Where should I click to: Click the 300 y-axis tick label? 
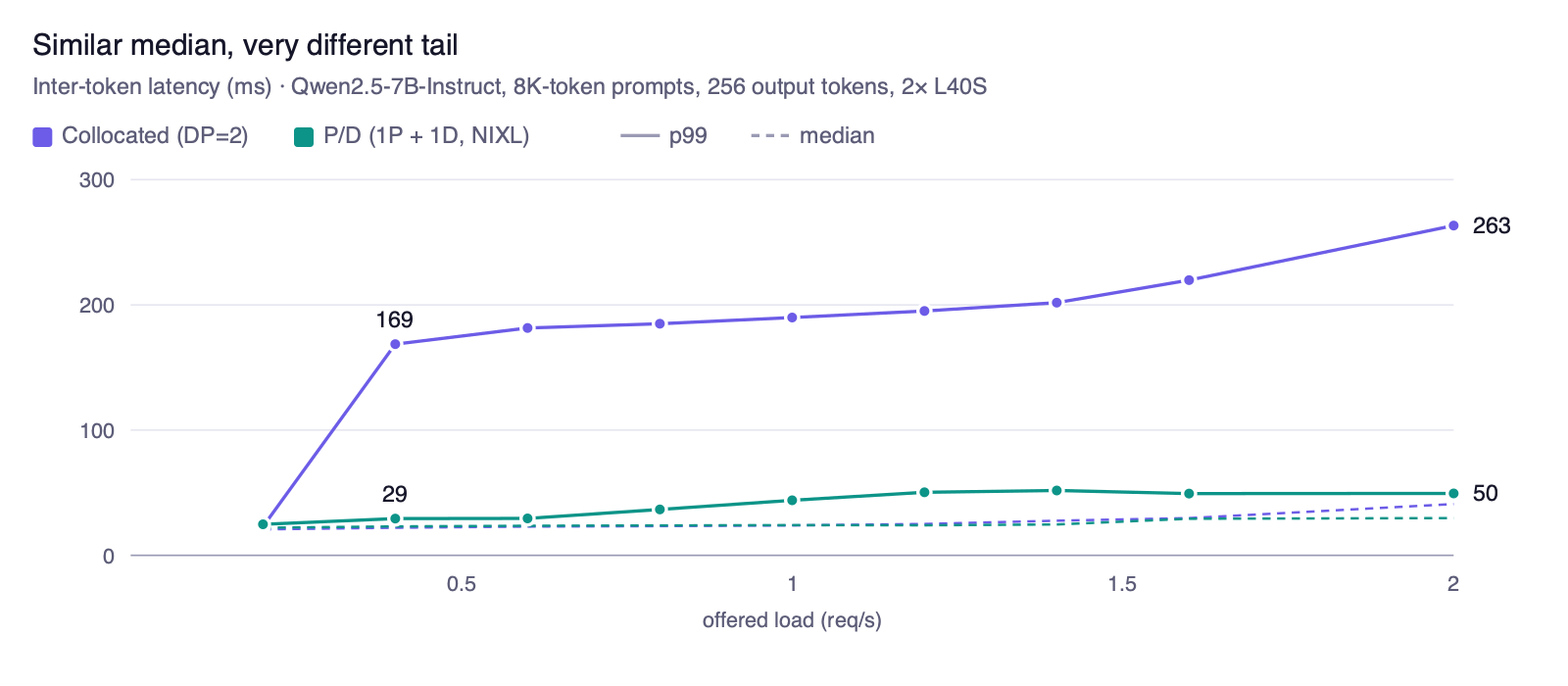(97, 180)
